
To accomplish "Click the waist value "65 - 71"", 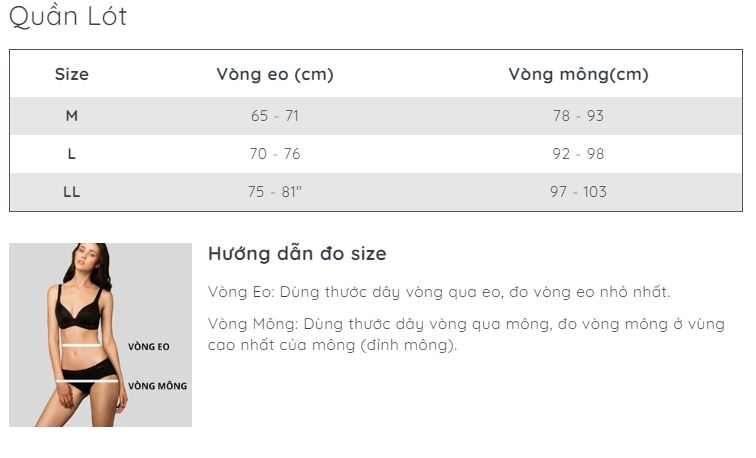I will point(275,116).
